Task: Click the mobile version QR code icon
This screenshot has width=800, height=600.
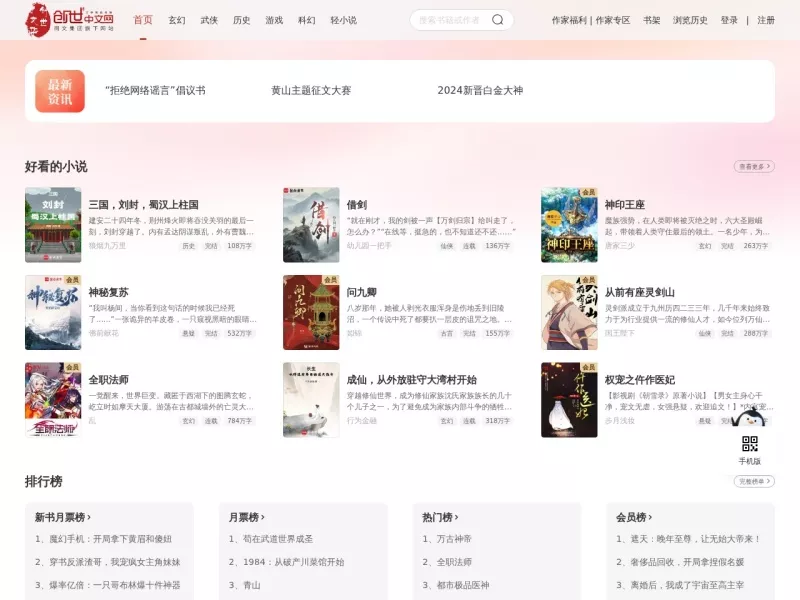Action: (x=749, y=443)
